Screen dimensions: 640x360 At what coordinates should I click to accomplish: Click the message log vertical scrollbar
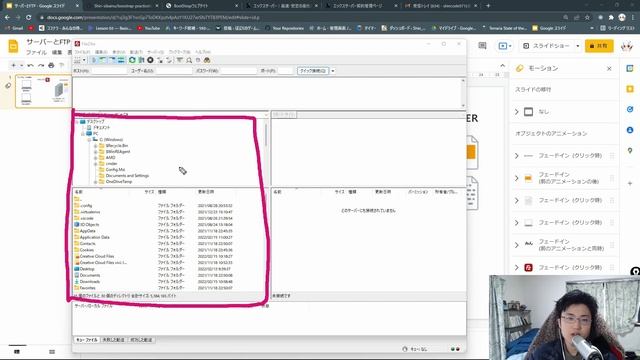tap(463, 93)
